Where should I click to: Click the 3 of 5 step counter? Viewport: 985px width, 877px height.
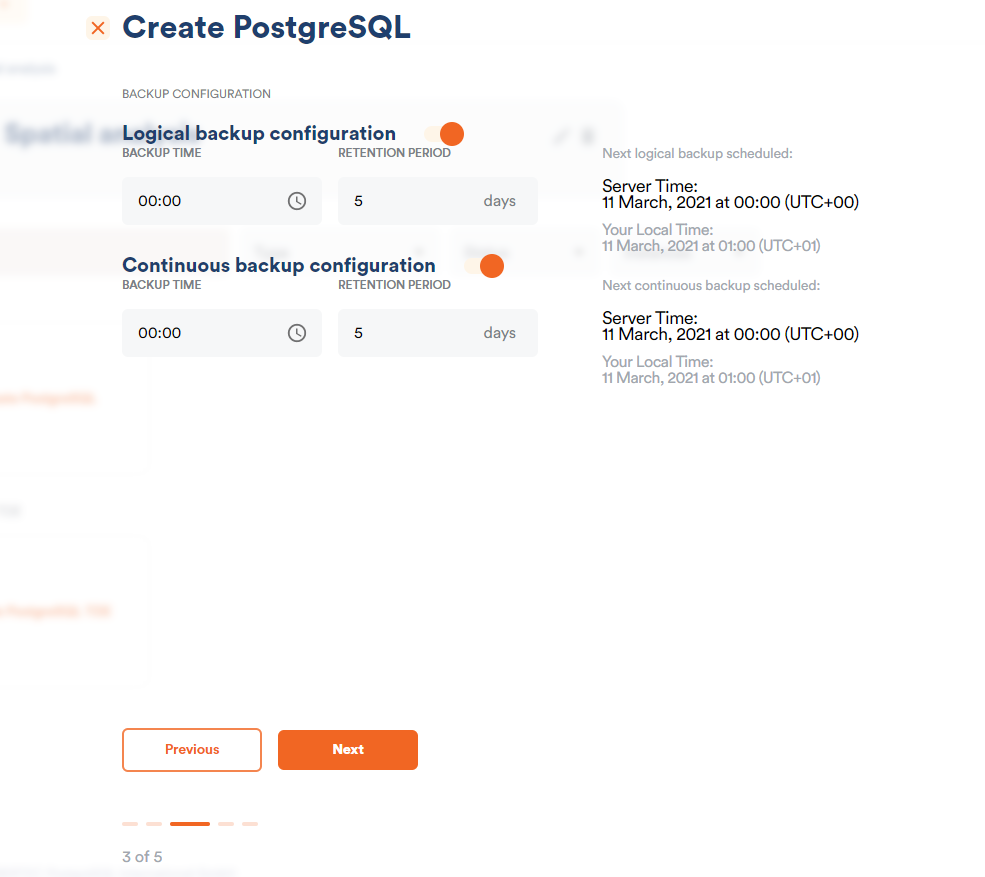click(x=142, y=857)
